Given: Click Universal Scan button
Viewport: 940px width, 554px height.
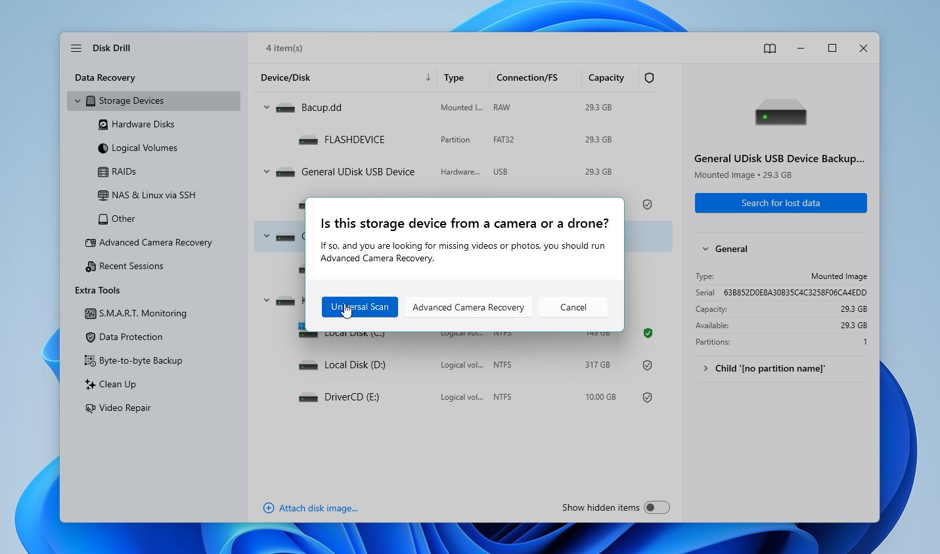Looking at the screenshot, I should click(x=360, y=307).
